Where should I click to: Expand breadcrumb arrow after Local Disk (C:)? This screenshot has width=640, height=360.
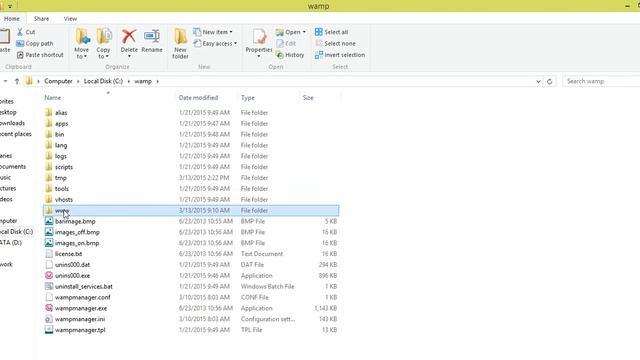(129, 81)
